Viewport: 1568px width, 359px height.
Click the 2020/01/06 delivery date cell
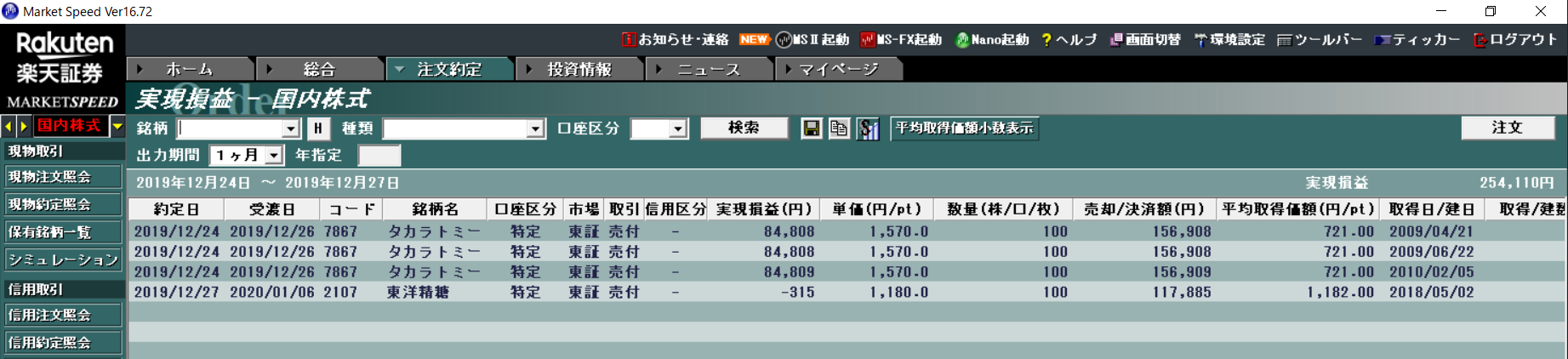[271, 292]
